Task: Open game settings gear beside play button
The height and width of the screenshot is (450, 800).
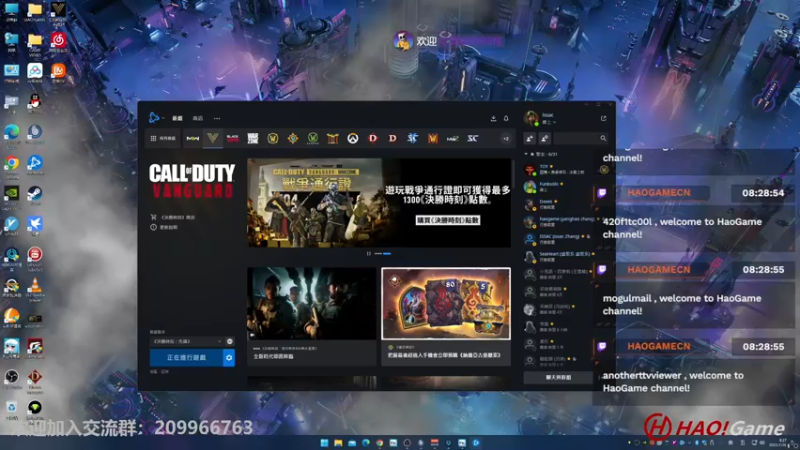Action: click(x=229, y=358)
